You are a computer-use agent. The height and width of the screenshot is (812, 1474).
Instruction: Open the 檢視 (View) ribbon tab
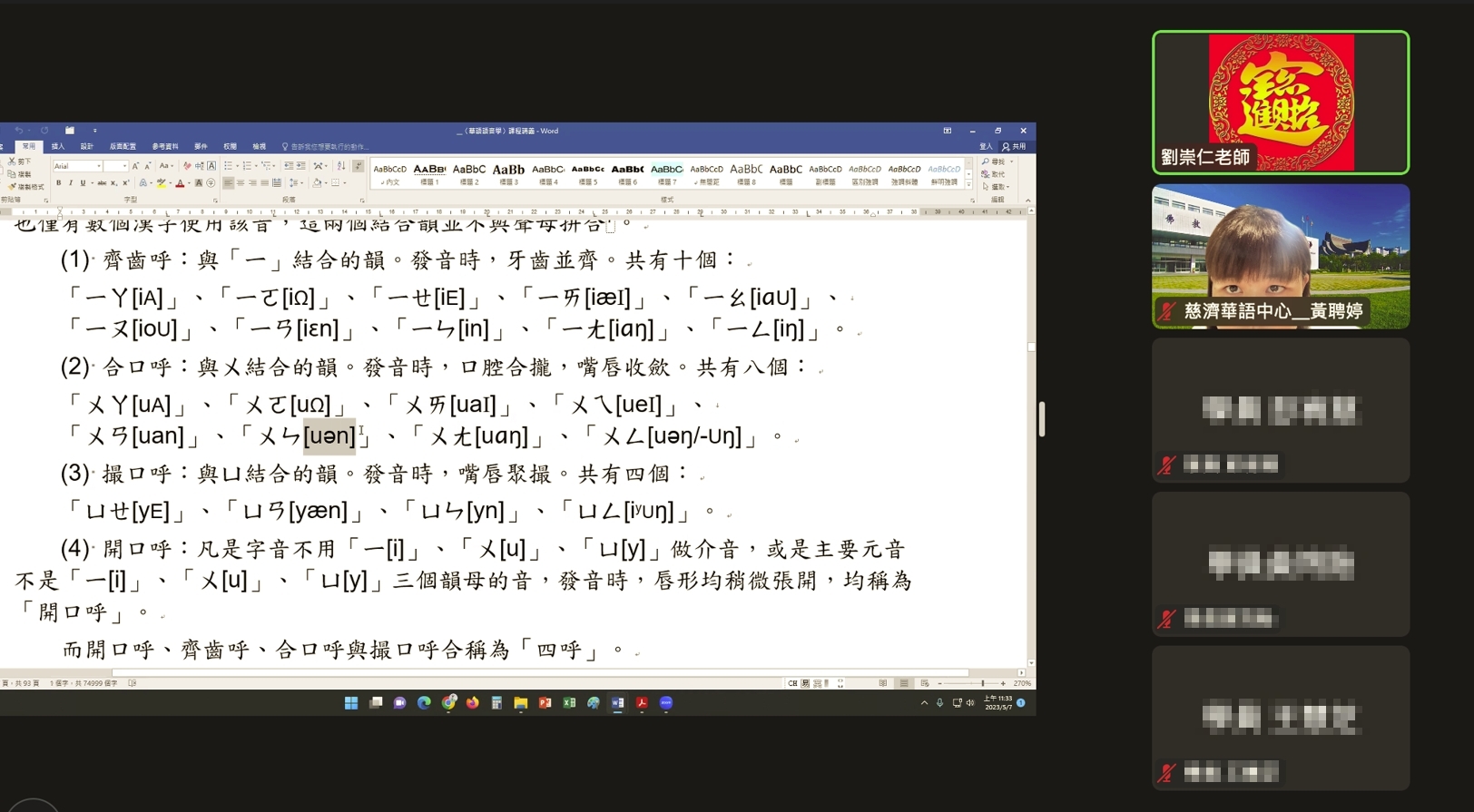coord(260,146)
